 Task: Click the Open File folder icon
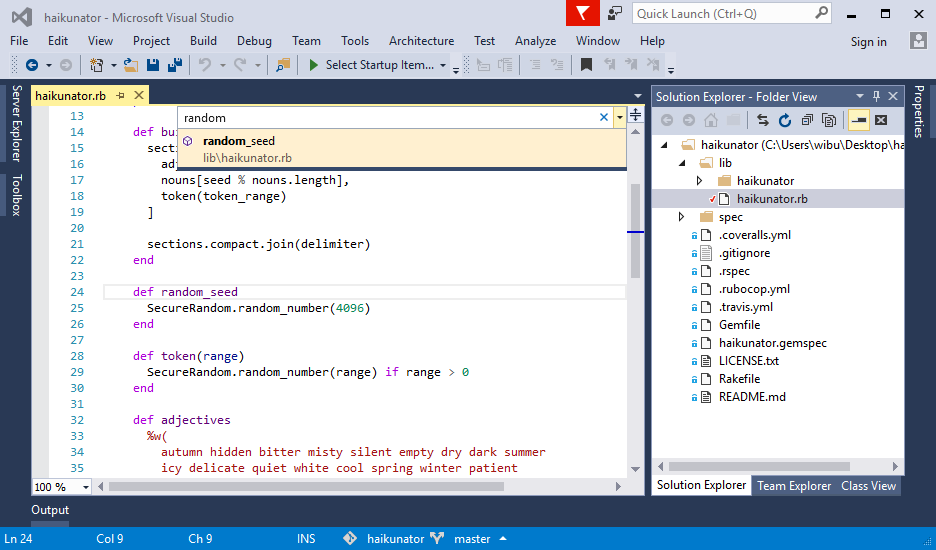point(130,65)
